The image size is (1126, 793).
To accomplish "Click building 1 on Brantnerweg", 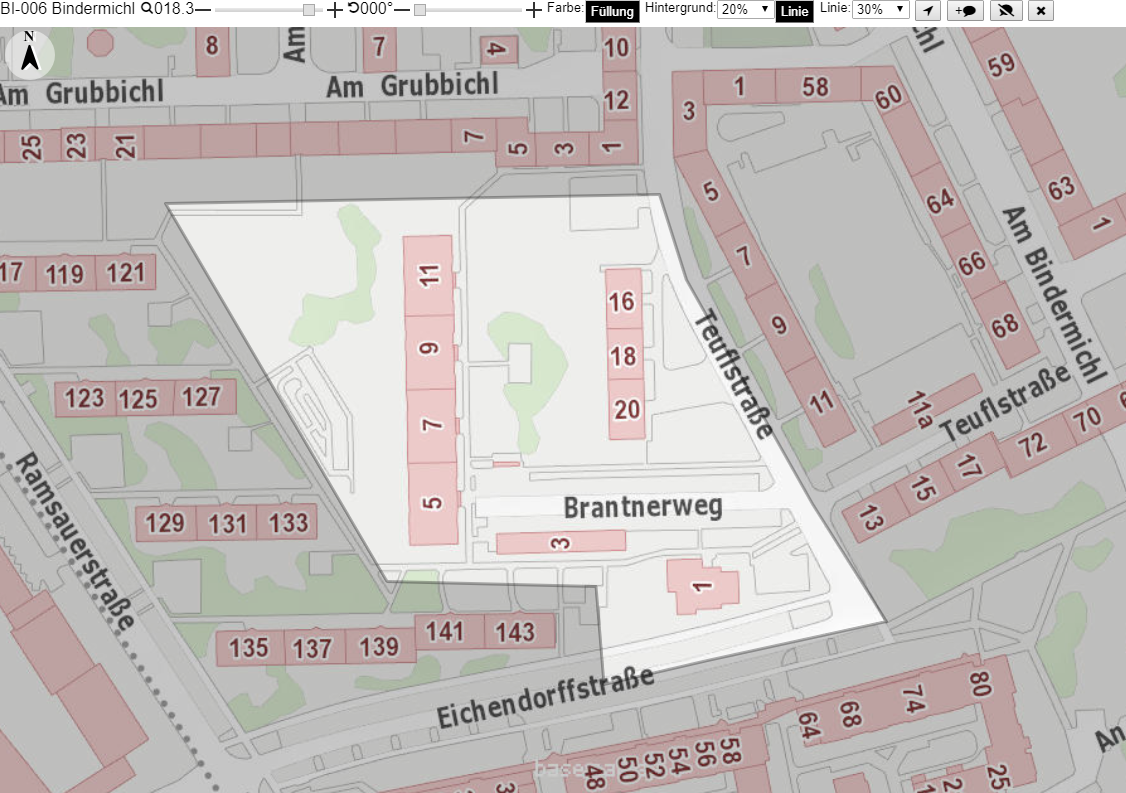I will click(702, 587).
